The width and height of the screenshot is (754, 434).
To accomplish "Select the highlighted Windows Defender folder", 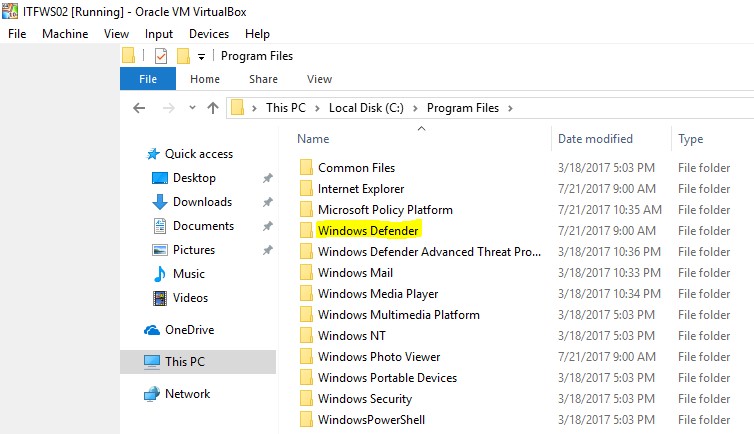I will coord(368,231).
